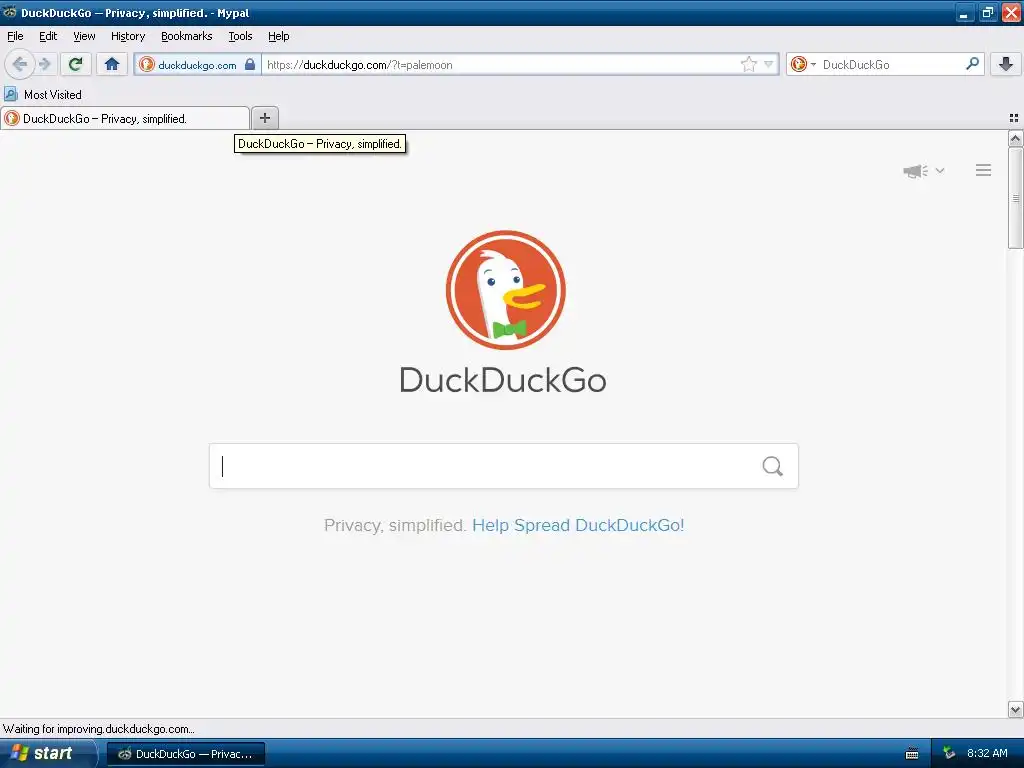Bookmark this page with the star icon

[748, 64]
